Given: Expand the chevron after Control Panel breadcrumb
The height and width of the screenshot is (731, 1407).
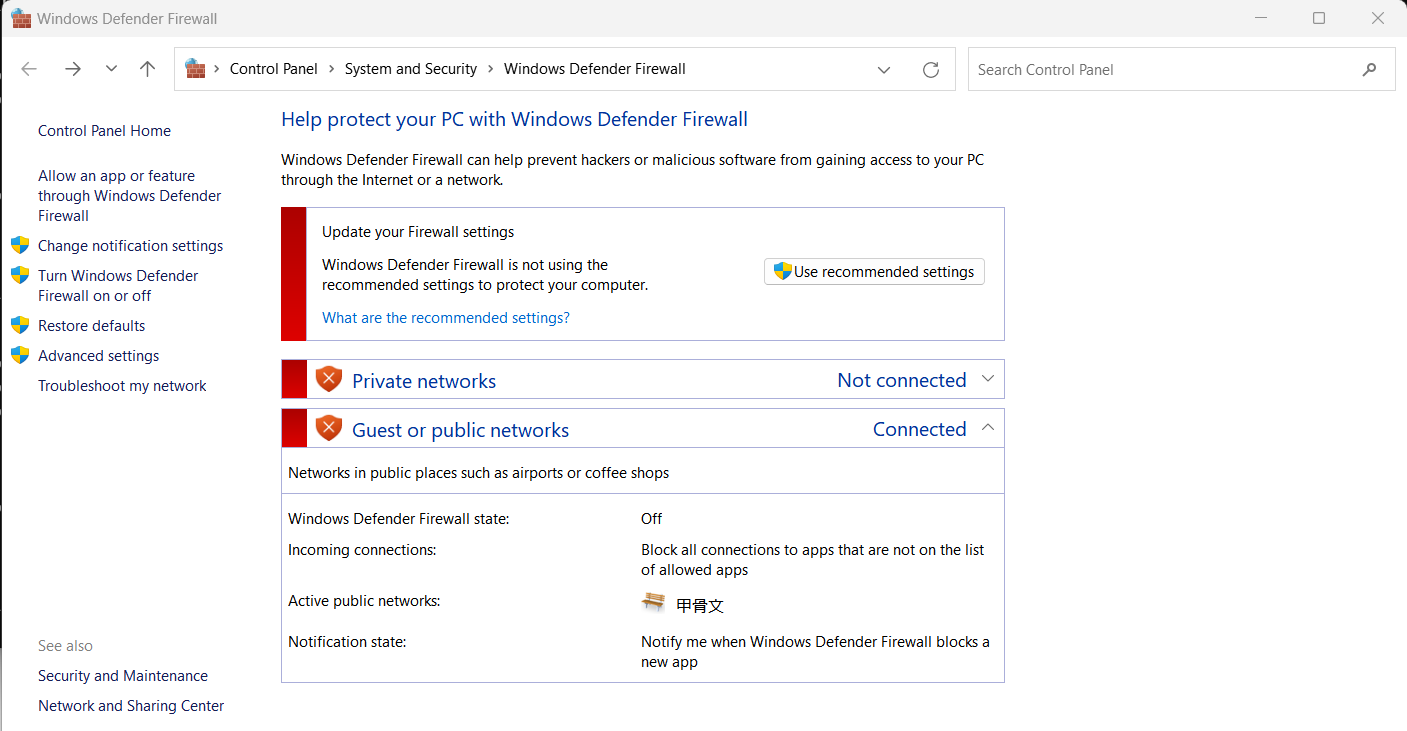Looking at the screenshot, I should click(x=331, y=69).
